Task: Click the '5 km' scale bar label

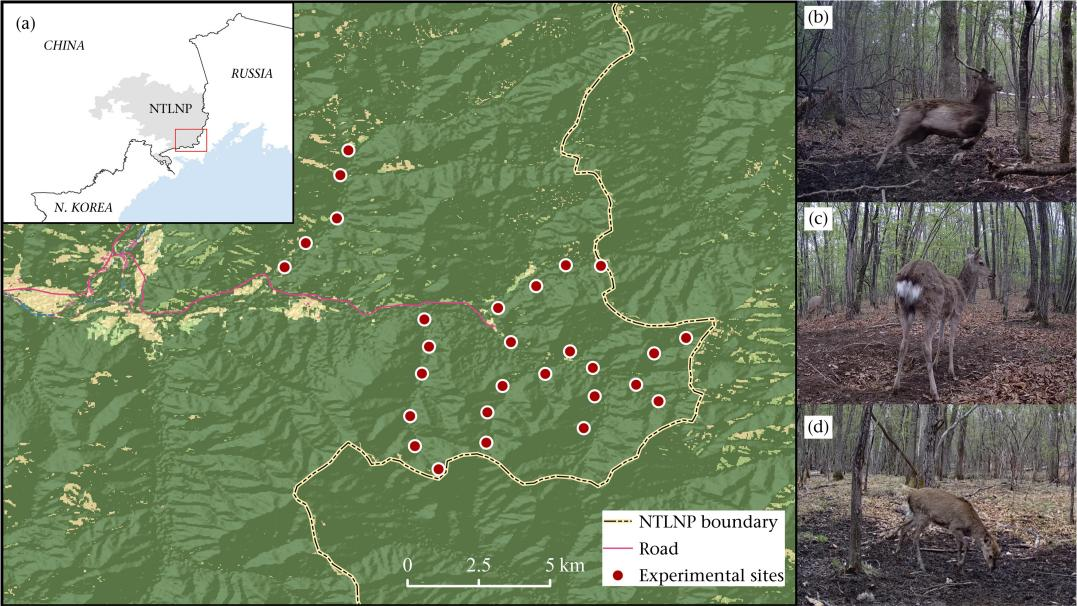Action: [565, 566]
